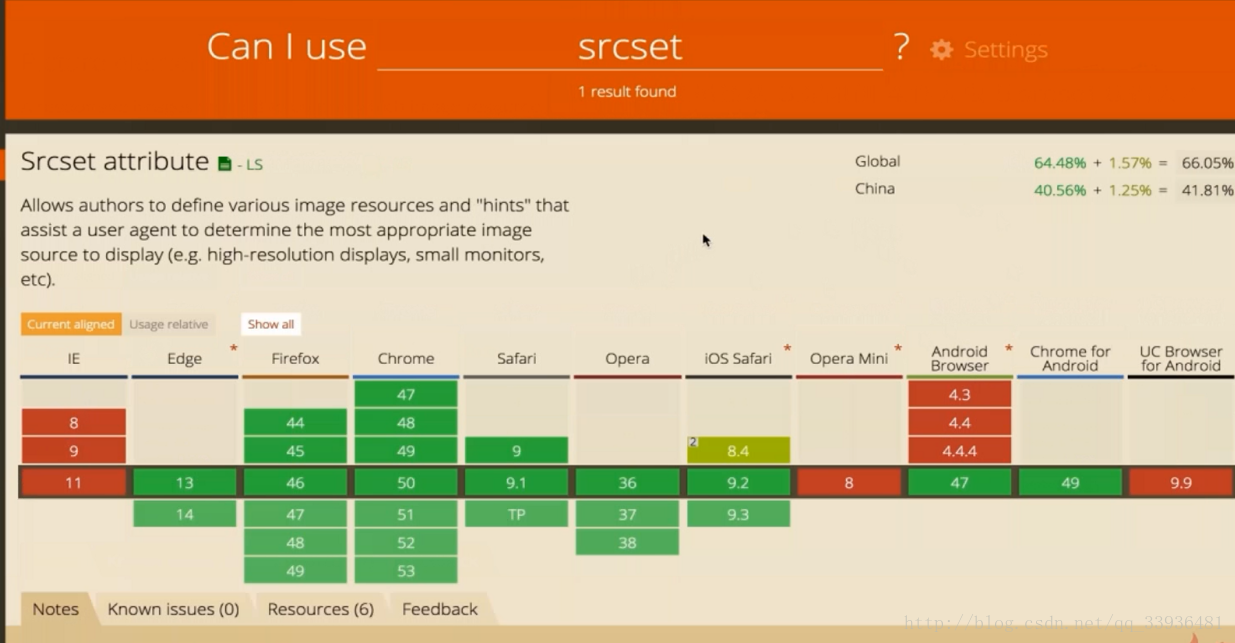Click the question mark after search field
Image resolution: width=1235 pixels, height=643 pixels.
901,46
